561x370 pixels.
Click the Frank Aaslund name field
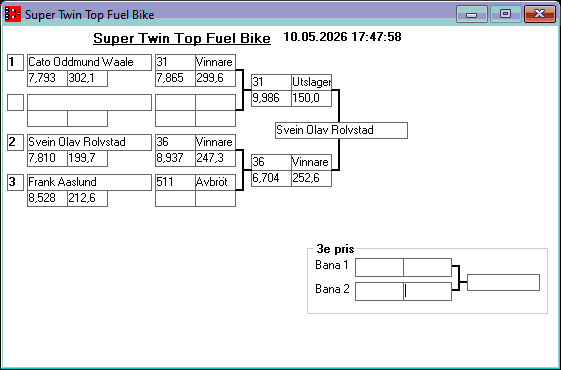click(x=89, y=182)
